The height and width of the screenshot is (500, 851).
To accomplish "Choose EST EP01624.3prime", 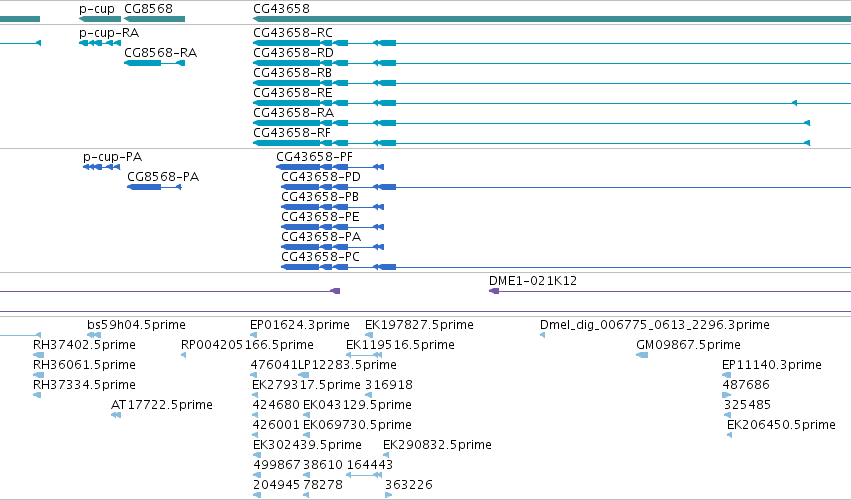I will point(300,325).
